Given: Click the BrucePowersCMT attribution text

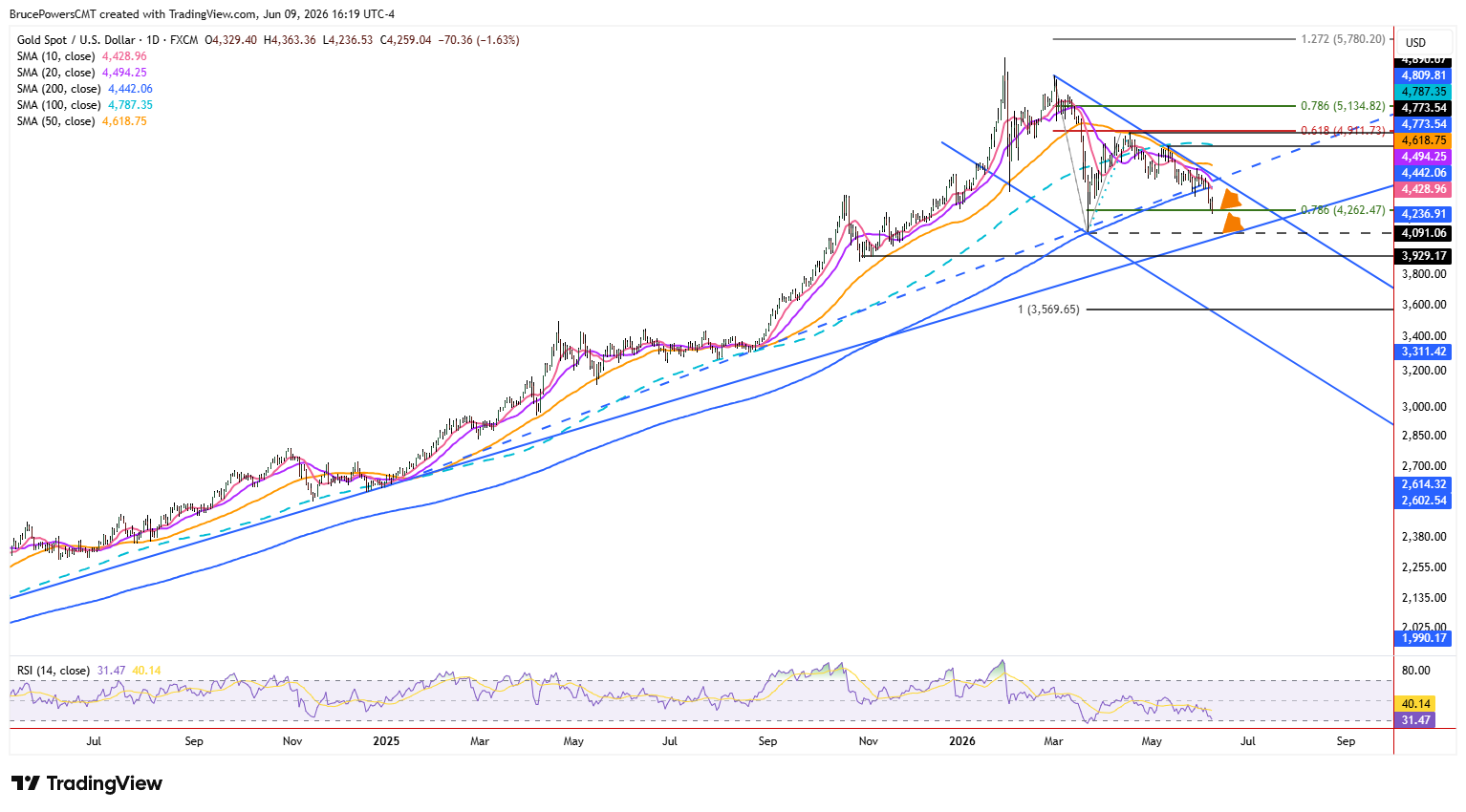Looking at the screenshot, I should tap(54, 14).
